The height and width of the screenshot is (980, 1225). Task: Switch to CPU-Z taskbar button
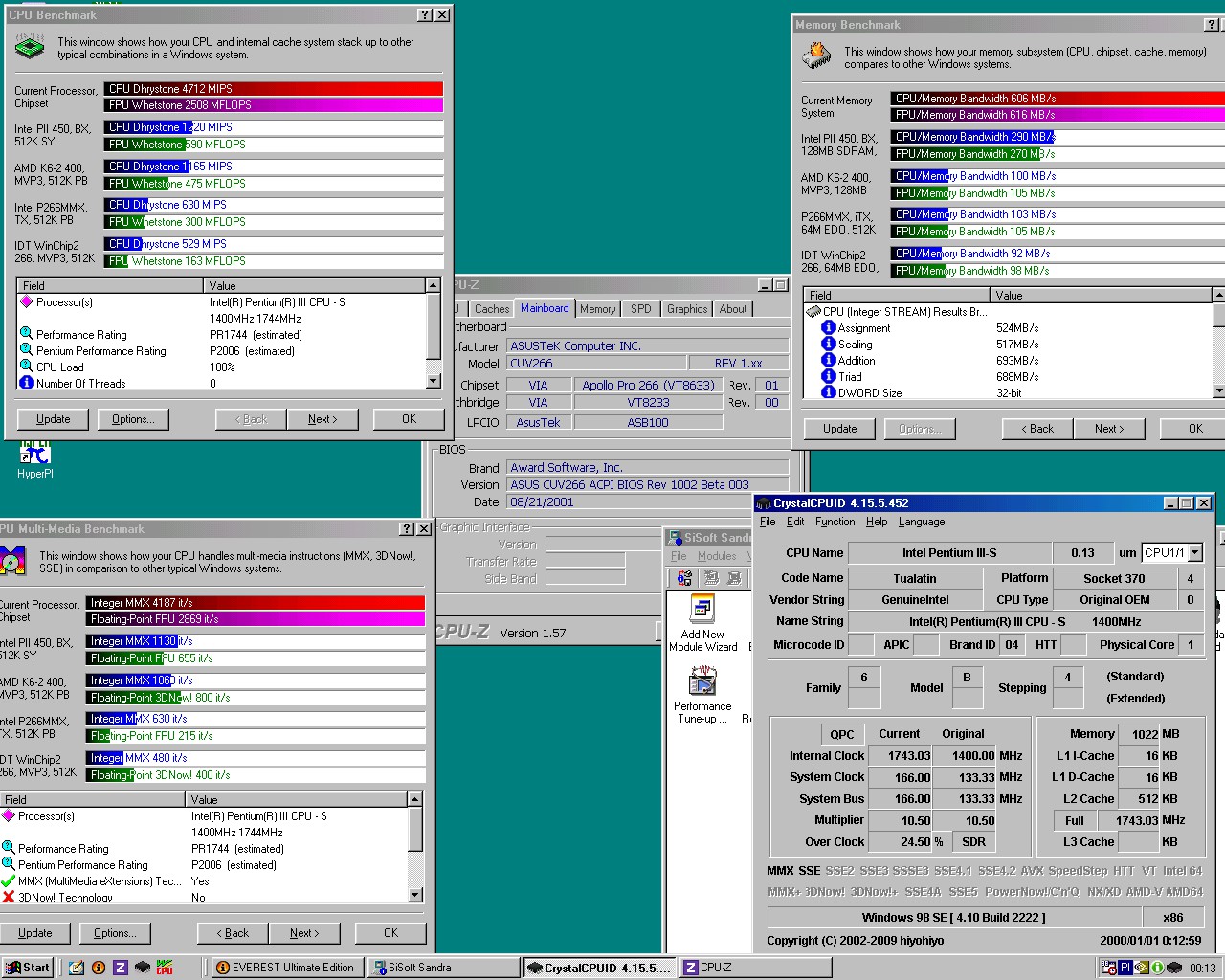click(x=753, y=968)
